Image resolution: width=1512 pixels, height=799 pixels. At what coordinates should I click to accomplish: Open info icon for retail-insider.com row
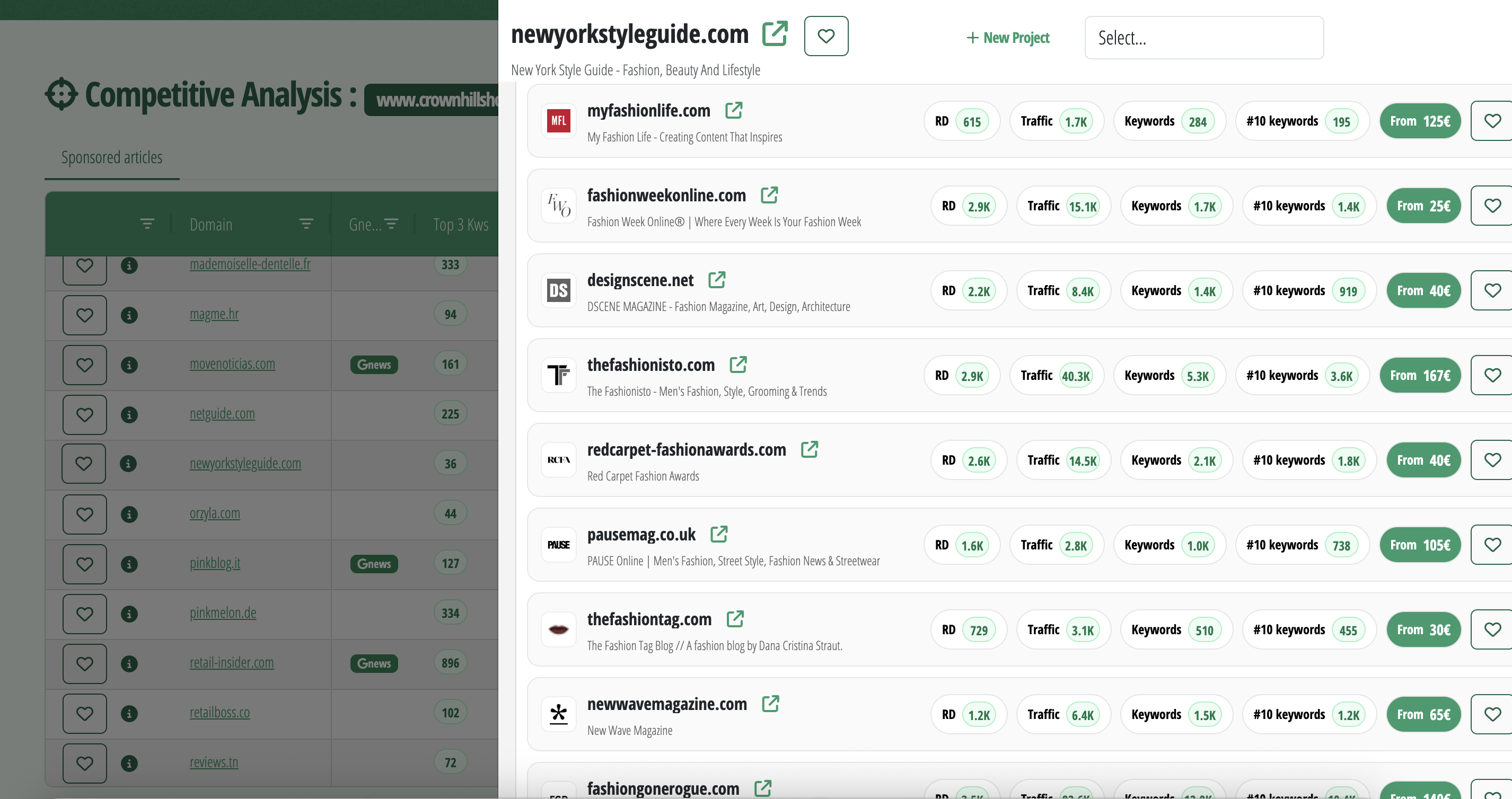129,663
